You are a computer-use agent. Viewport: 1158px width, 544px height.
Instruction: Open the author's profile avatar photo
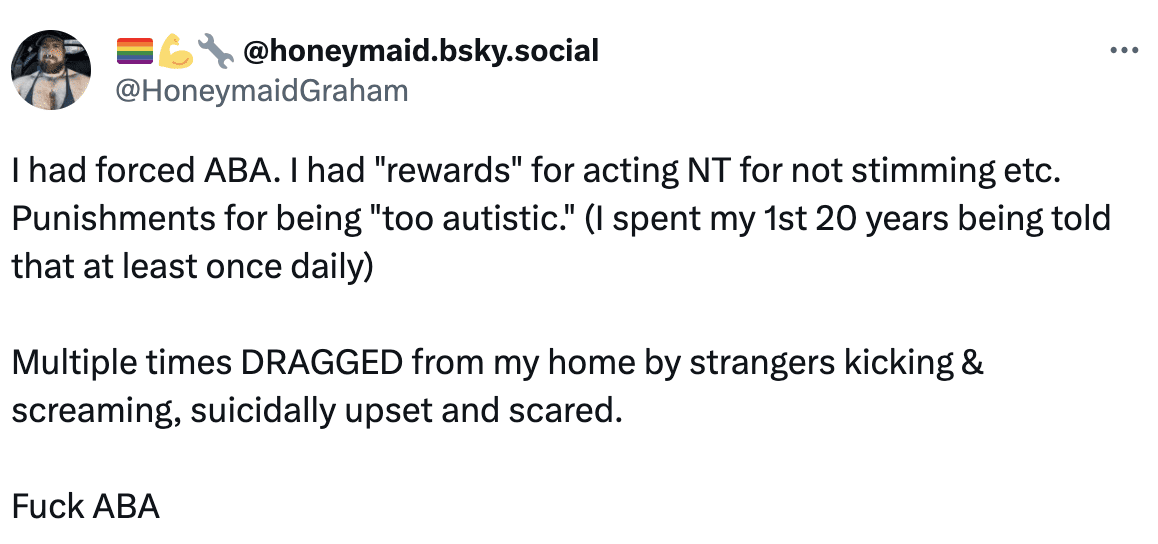click(x=51, y=70)
